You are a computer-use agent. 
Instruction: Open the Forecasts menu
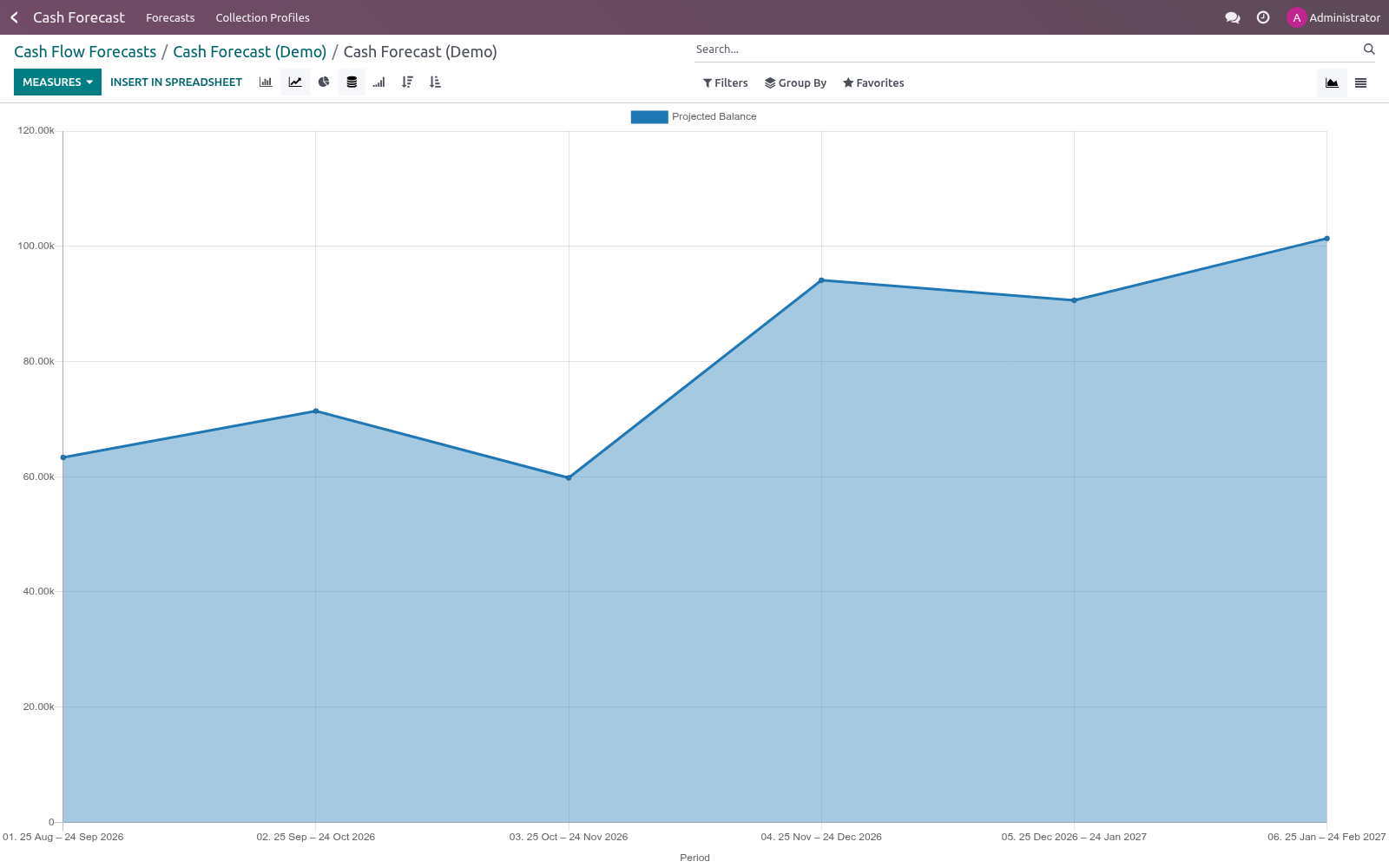point(170,17)
